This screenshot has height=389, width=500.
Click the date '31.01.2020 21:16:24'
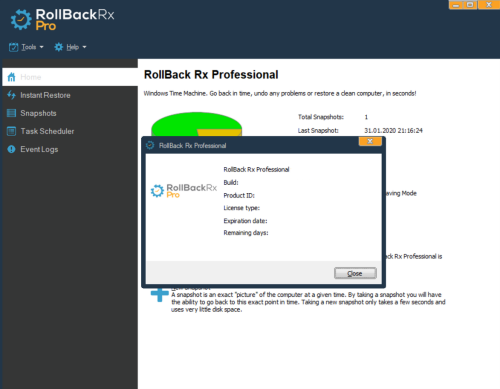pyautogui.click(x=393, y=130)
